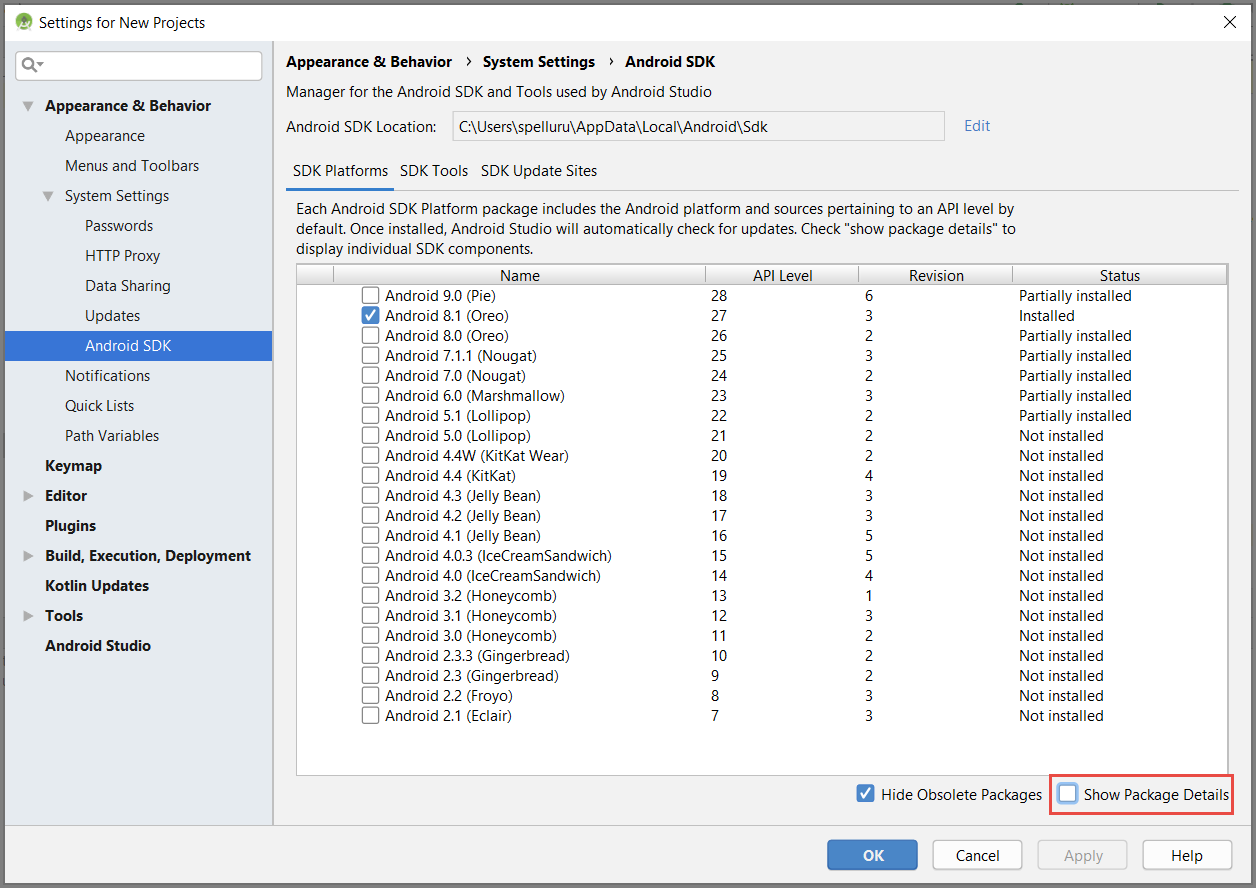
Task: Check Android 2.1 (Eclair)
Action: 370,715
